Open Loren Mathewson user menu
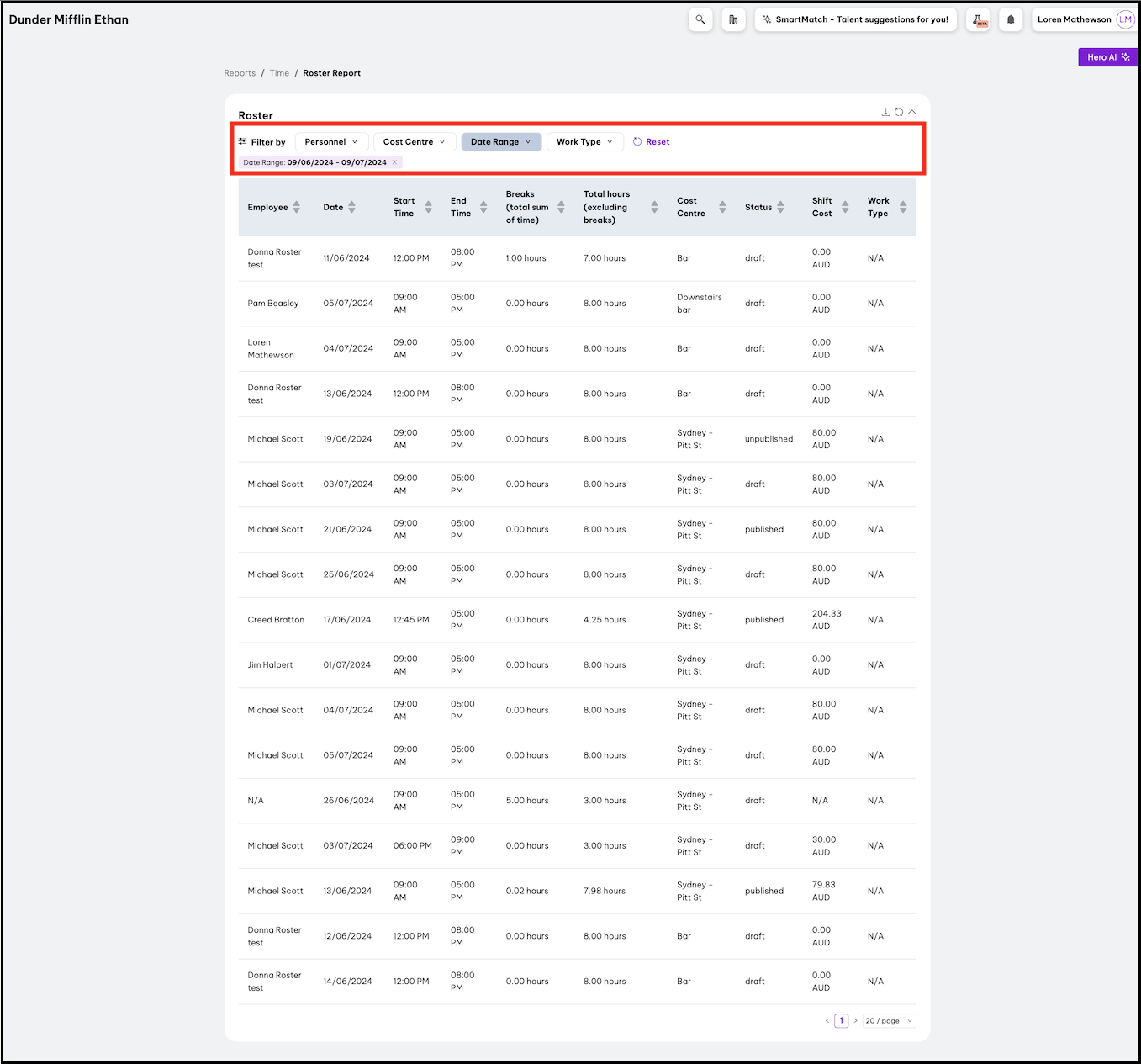Viewport: 1141px width, 1064px height. 1085,19
